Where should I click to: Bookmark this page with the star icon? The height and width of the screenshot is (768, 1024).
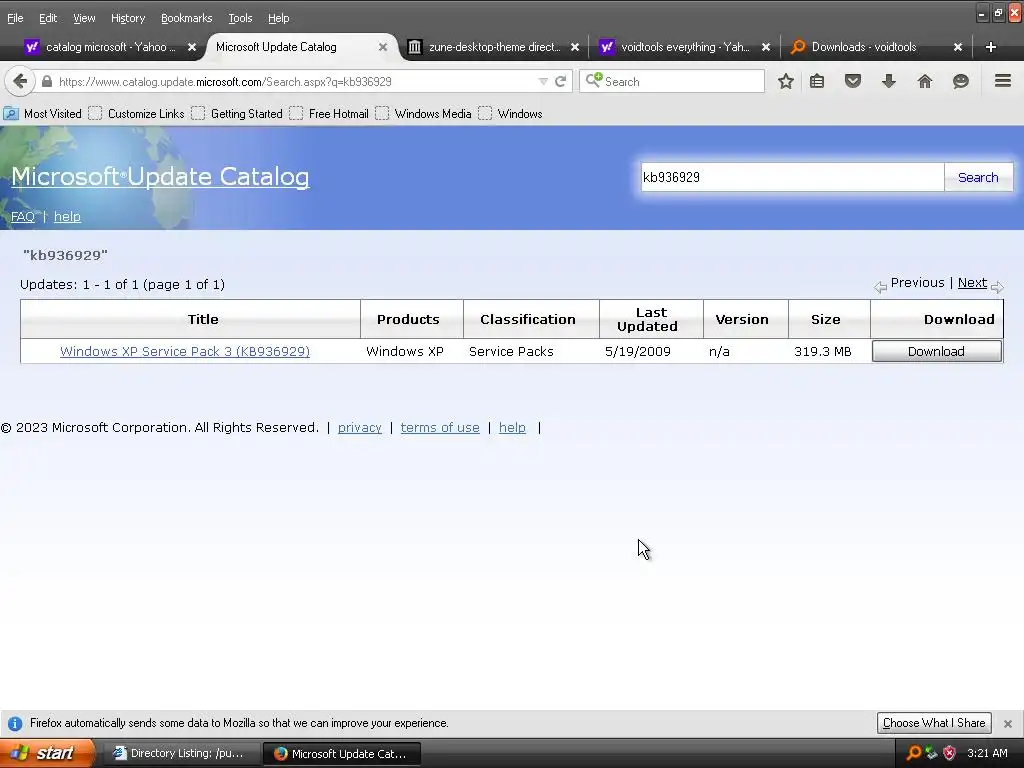point(786,82)
